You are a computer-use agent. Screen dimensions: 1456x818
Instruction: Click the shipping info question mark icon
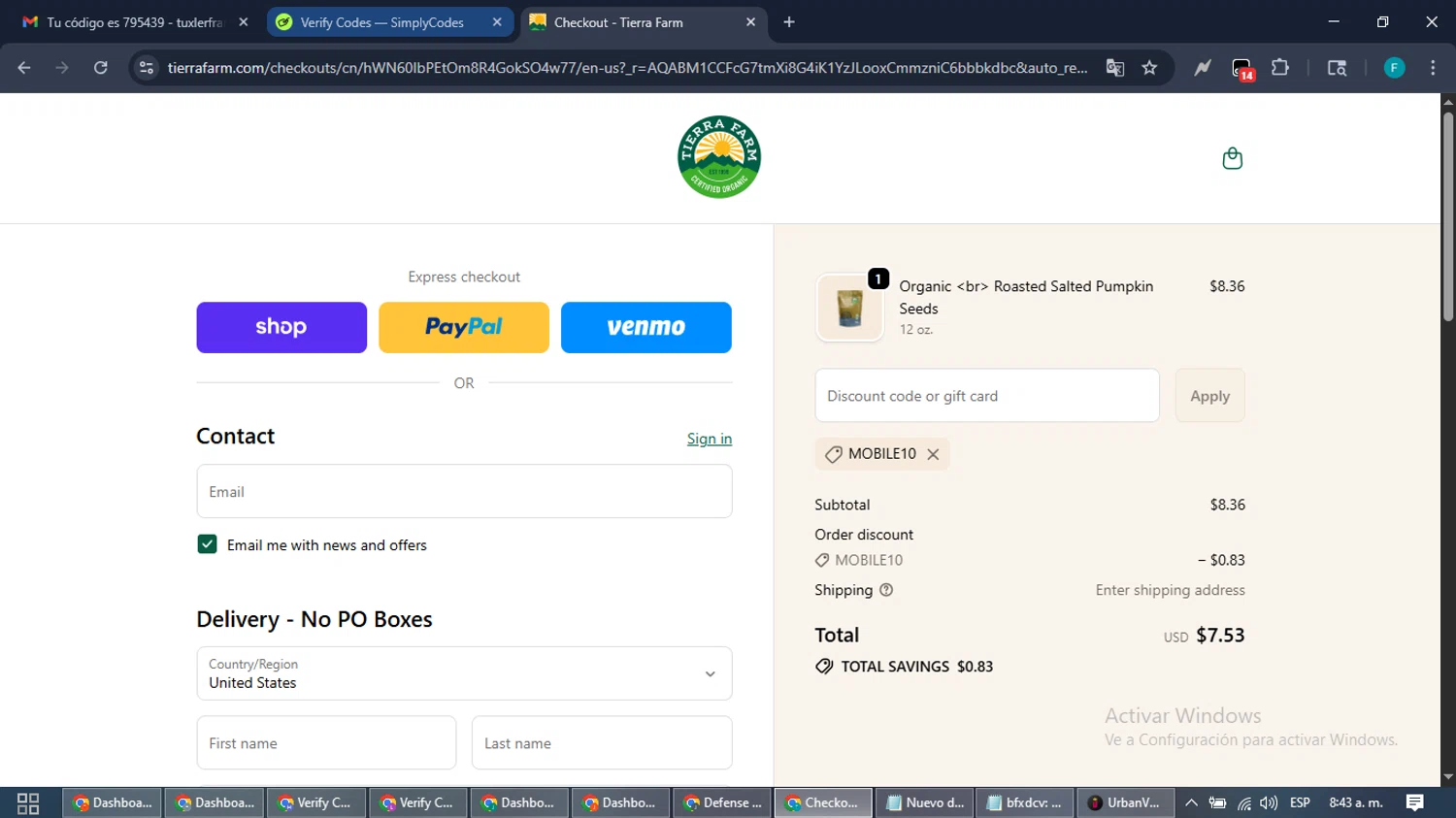(886, 590)
